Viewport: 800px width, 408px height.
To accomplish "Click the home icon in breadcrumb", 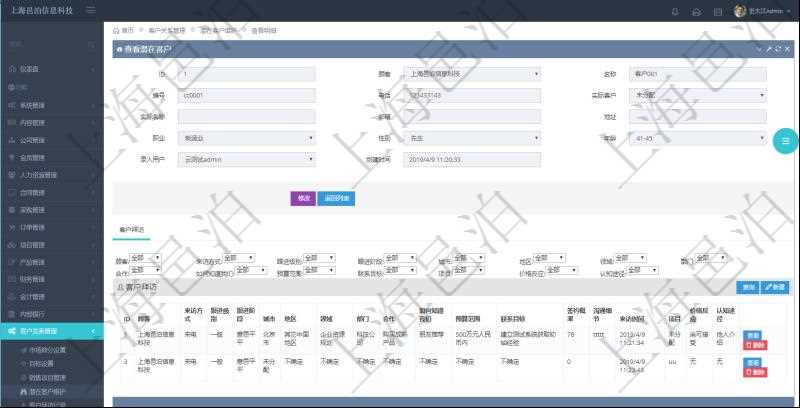I will pyautogui.click(x=117, y=31).
